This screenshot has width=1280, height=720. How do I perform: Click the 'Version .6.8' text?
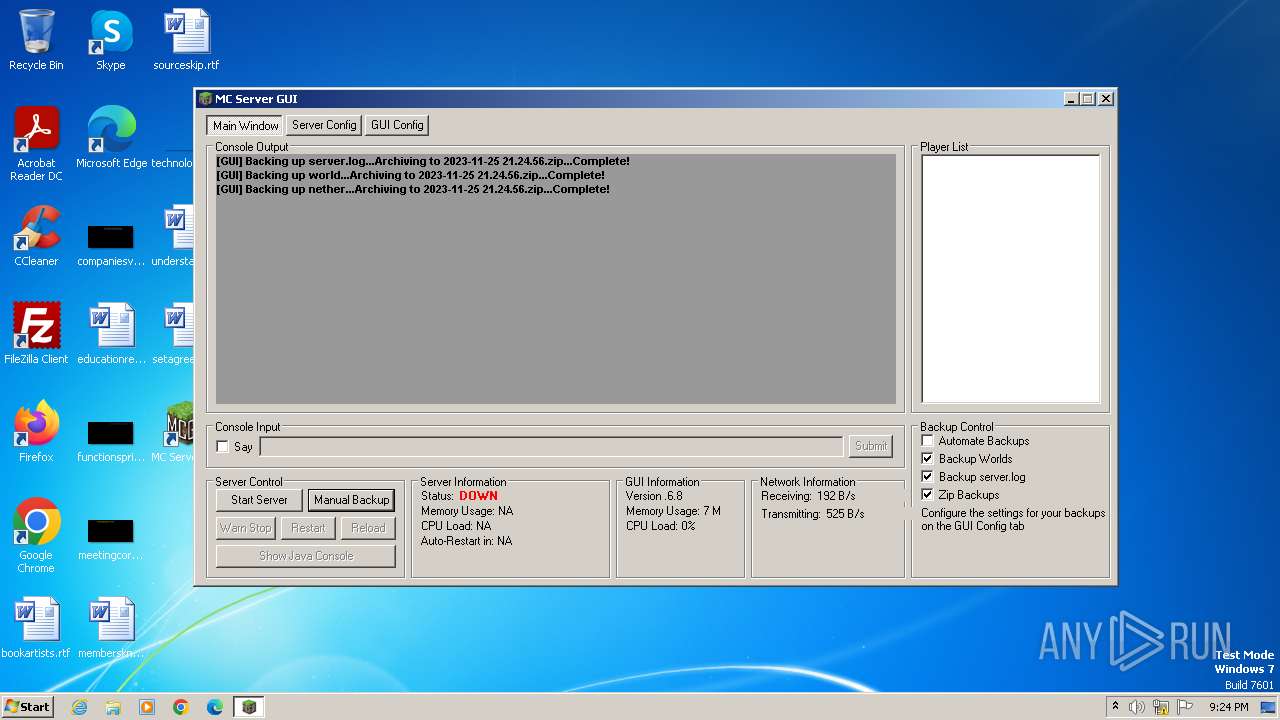click(654, 496)
